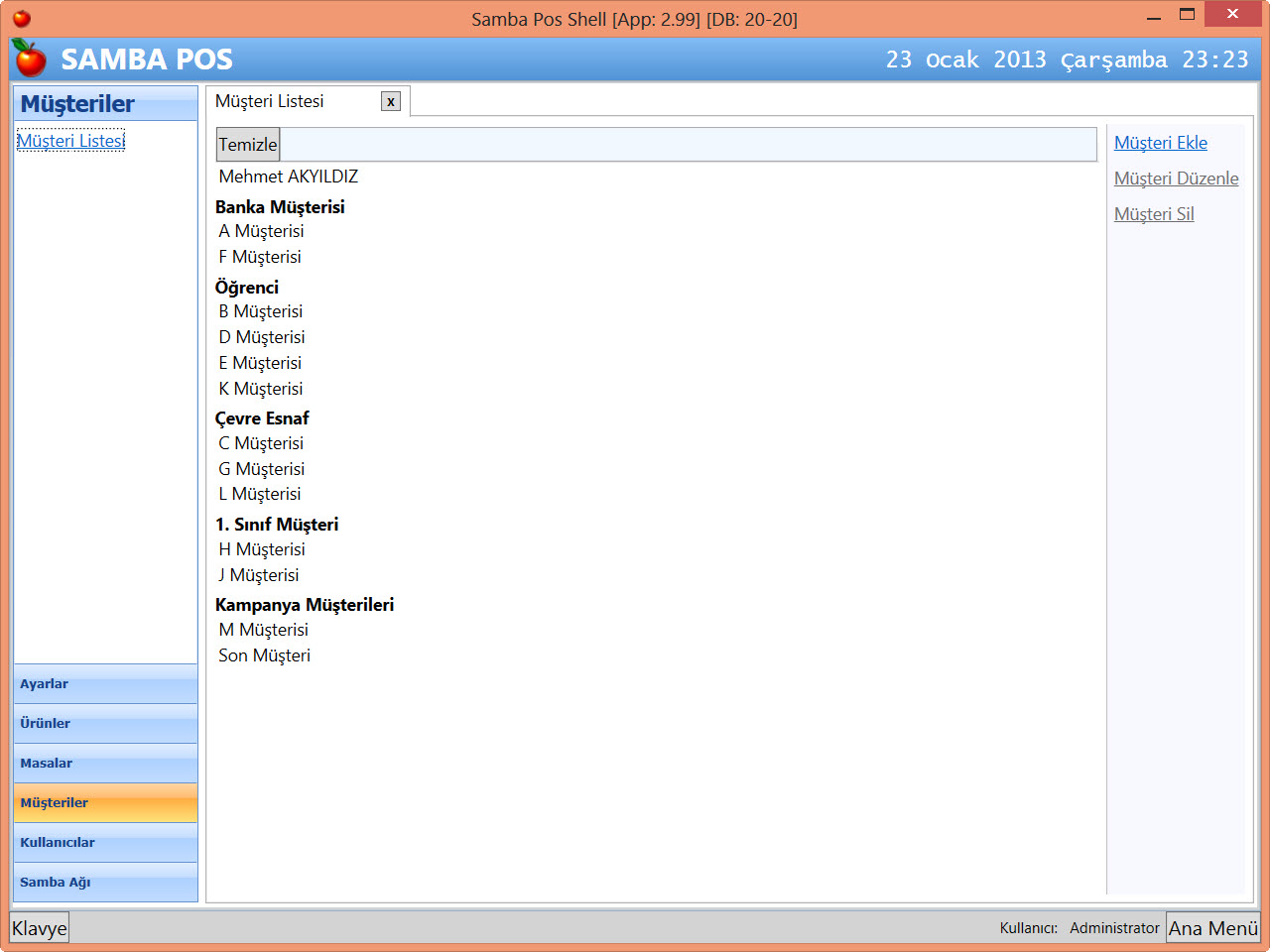Open the Ayarlar section

point(105,683)
